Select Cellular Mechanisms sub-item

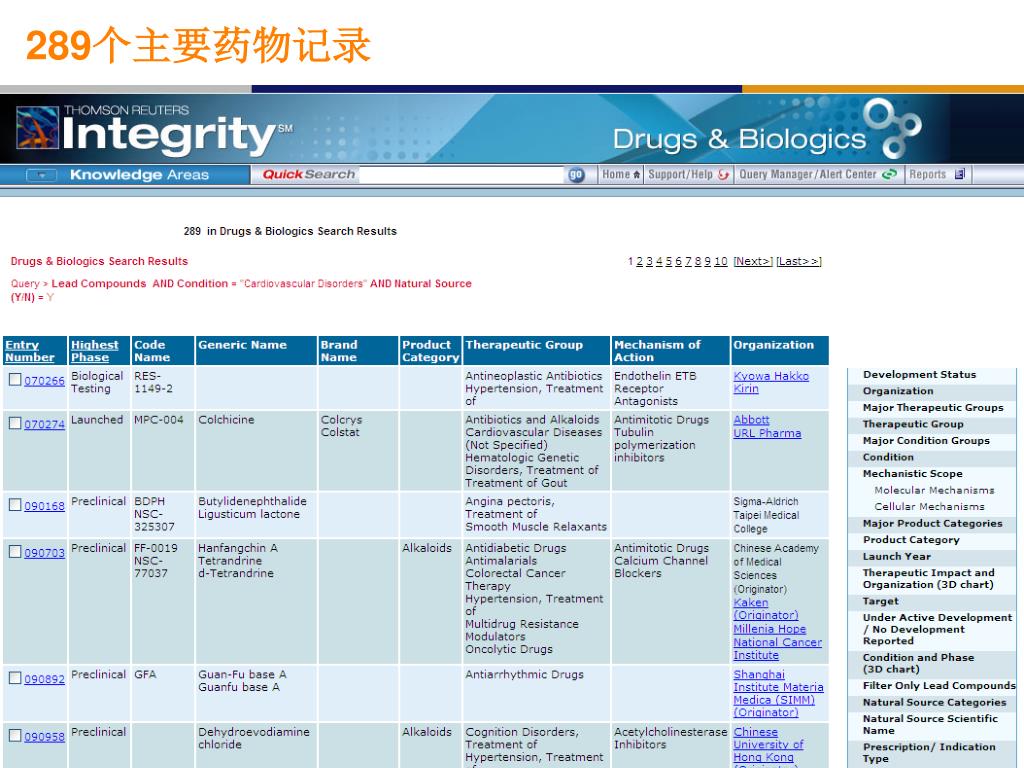point(929,506)
